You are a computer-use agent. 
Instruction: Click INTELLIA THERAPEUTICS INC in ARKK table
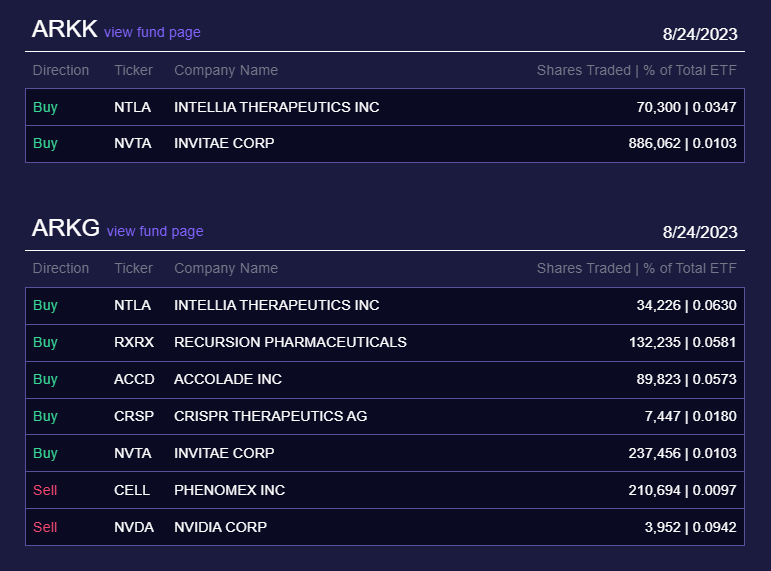click(277, 107)
